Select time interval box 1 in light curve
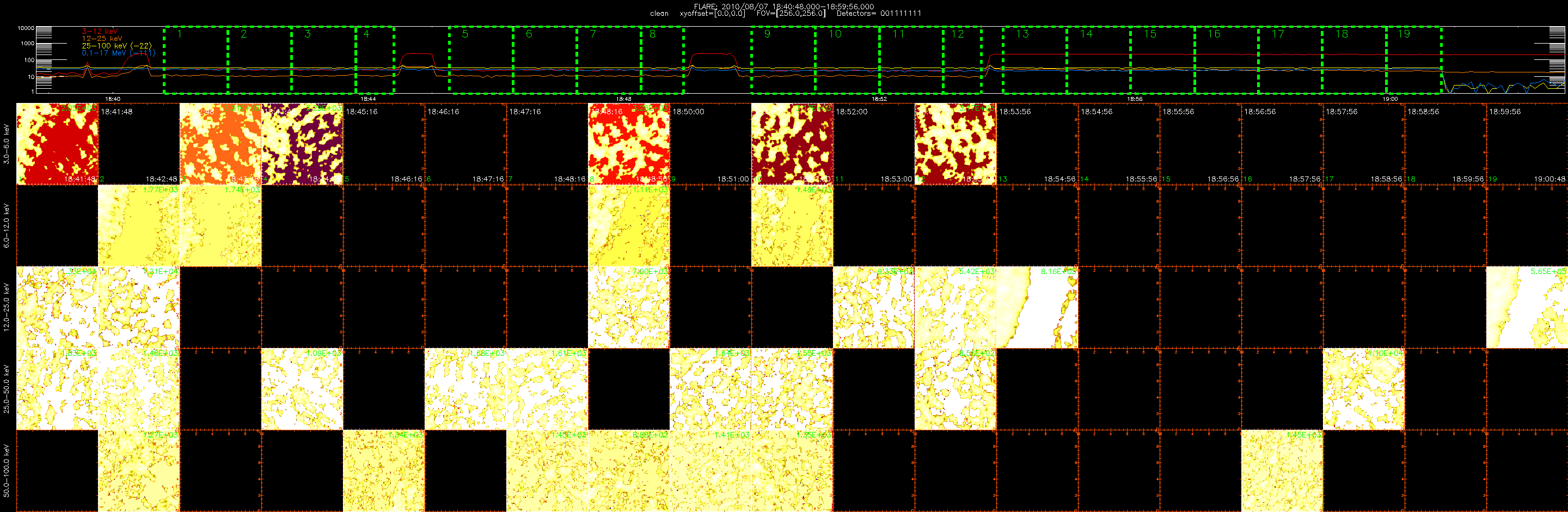The width and height of the screenshot is (1568, 512). coord(196,60)
